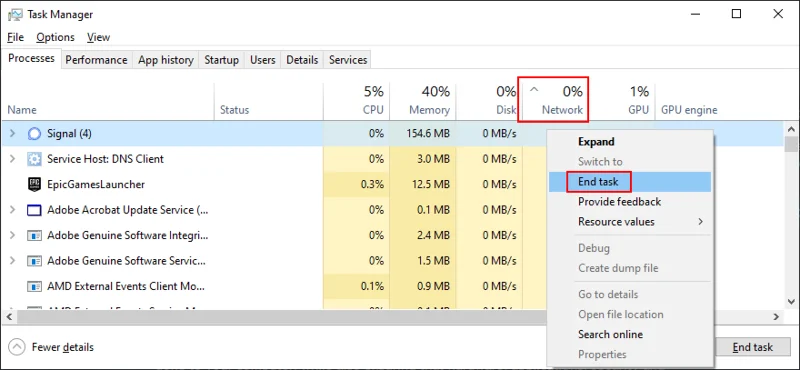Screen dimensions: 800x370
Task: Click Fewer details text
Action: [x=63, y=348]
